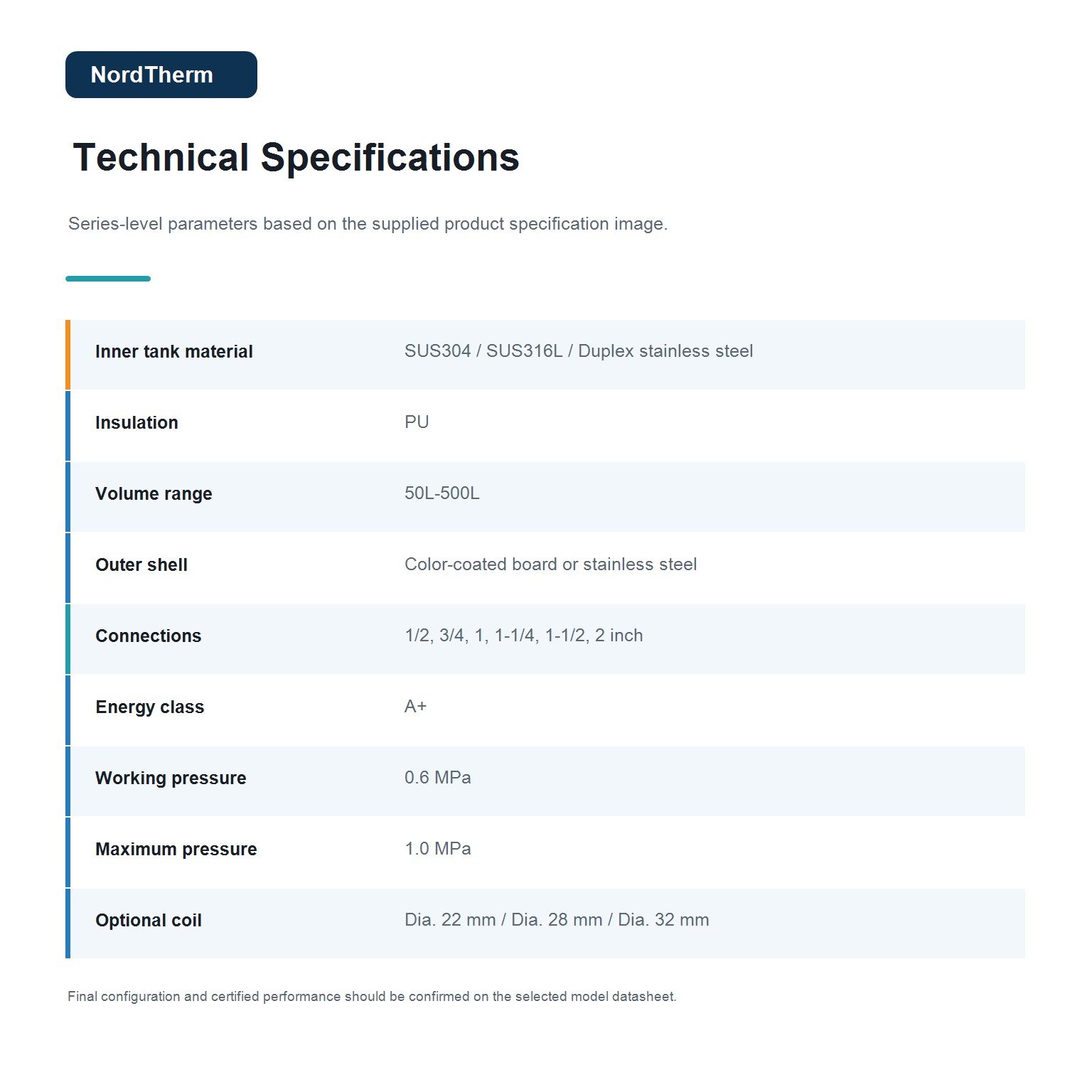Click the Energy class label

(150, 707)
